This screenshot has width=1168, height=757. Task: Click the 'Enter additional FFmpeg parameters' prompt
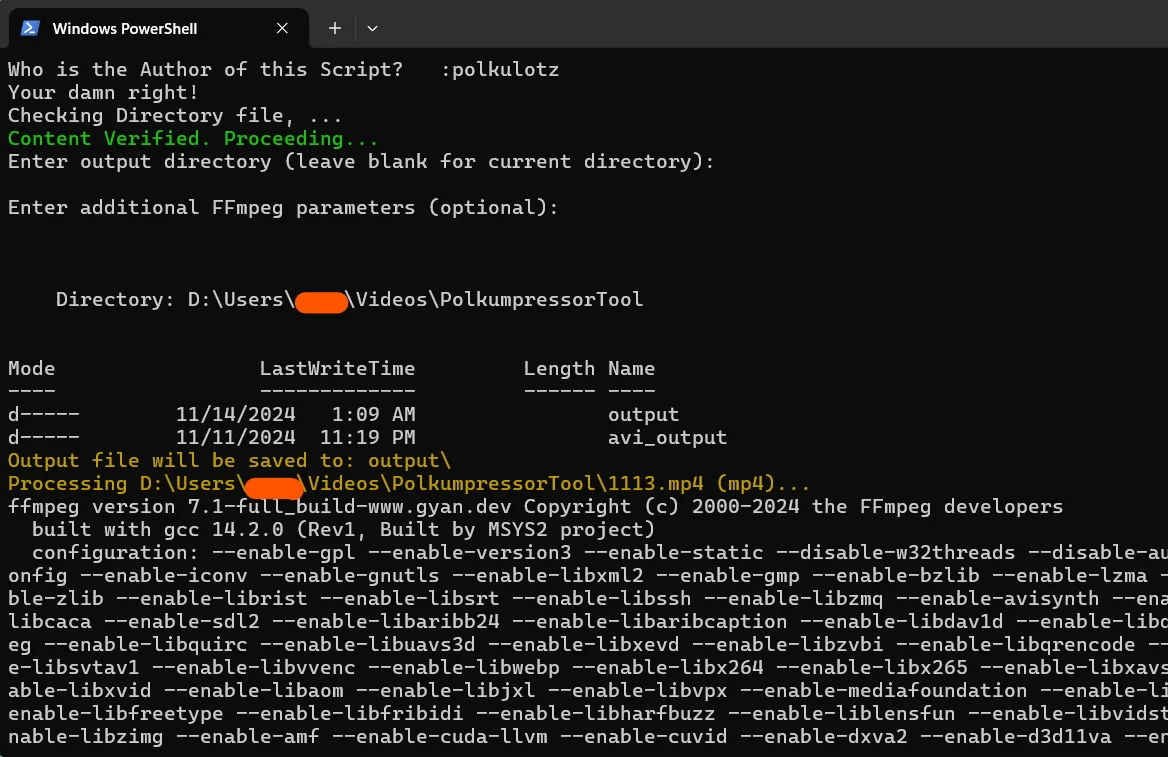point(282,207)
